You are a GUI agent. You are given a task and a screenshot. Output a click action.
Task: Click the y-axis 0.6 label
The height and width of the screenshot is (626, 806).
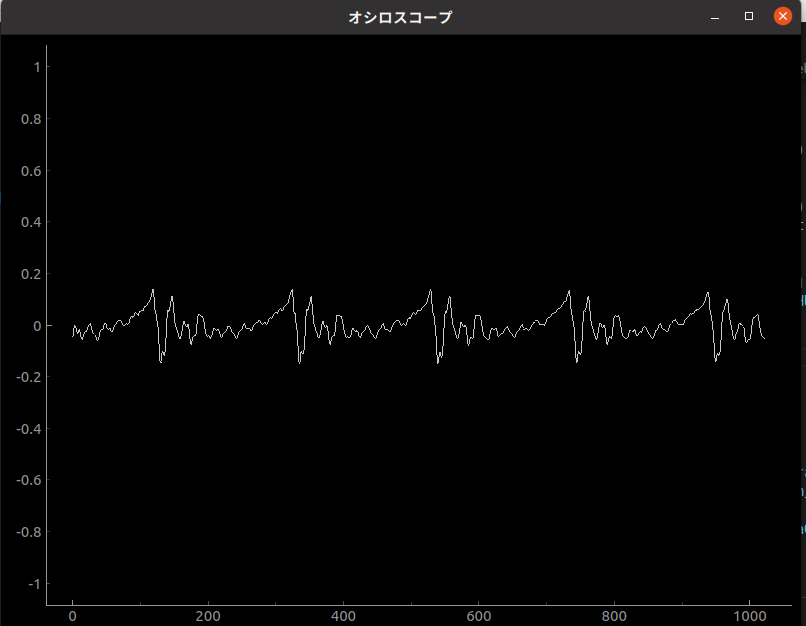(x=30, y=171)
